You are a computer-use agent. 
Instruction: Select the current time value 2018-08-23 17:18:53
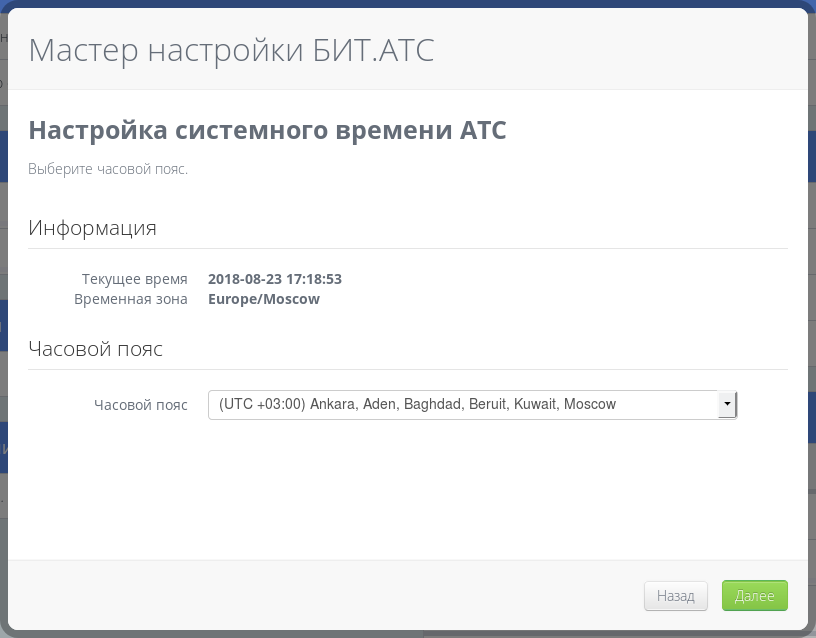point(275,279)
